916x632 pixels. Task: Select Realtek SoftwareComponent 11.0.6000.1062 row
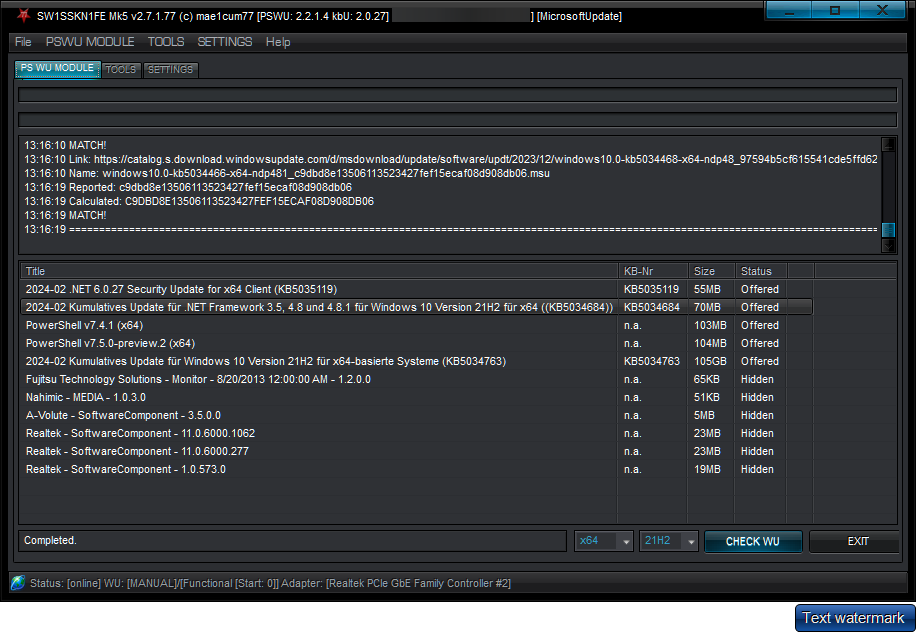pos(417,433)
